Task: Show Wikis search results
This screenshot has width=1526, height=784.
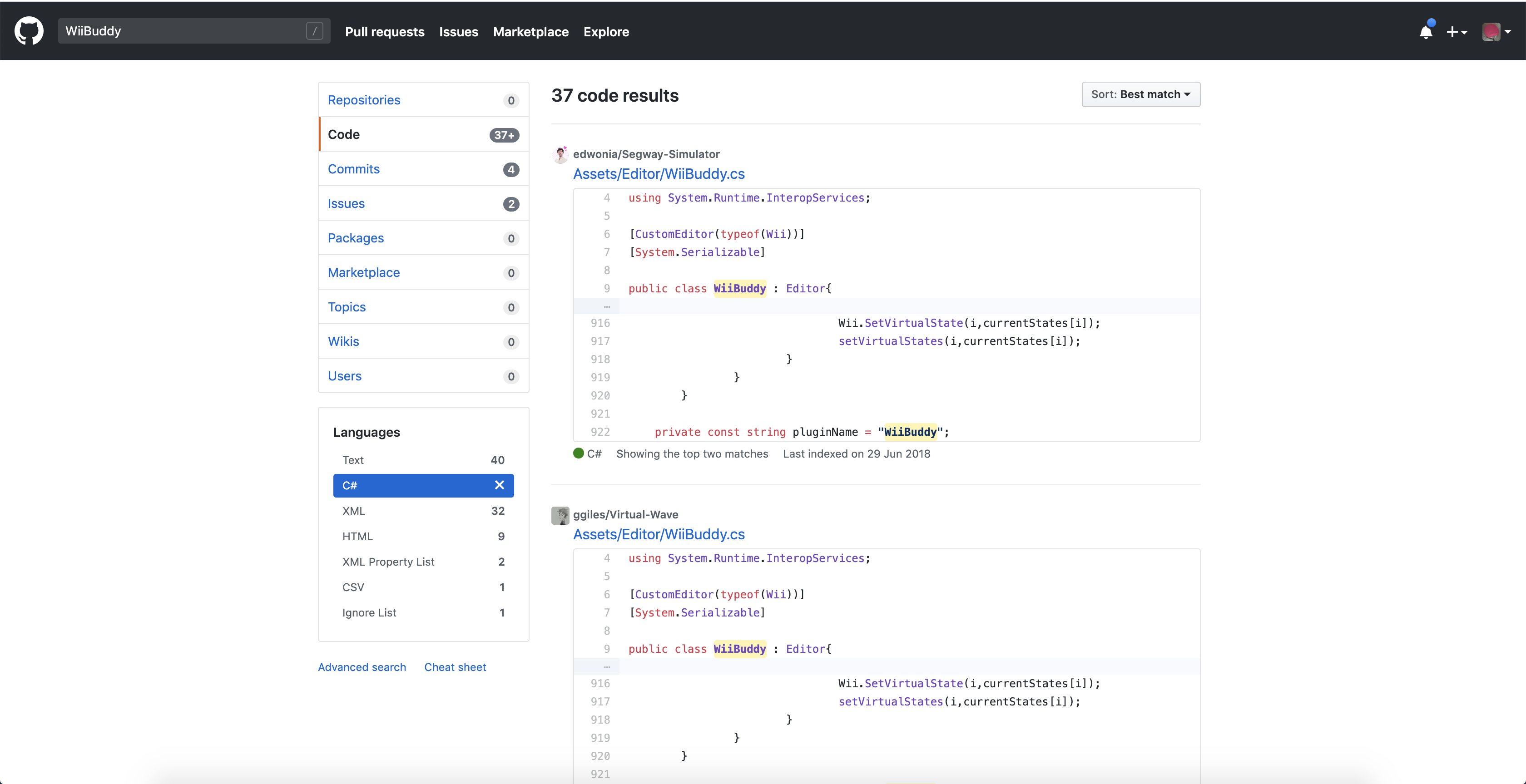Action: tap(423, 342)
